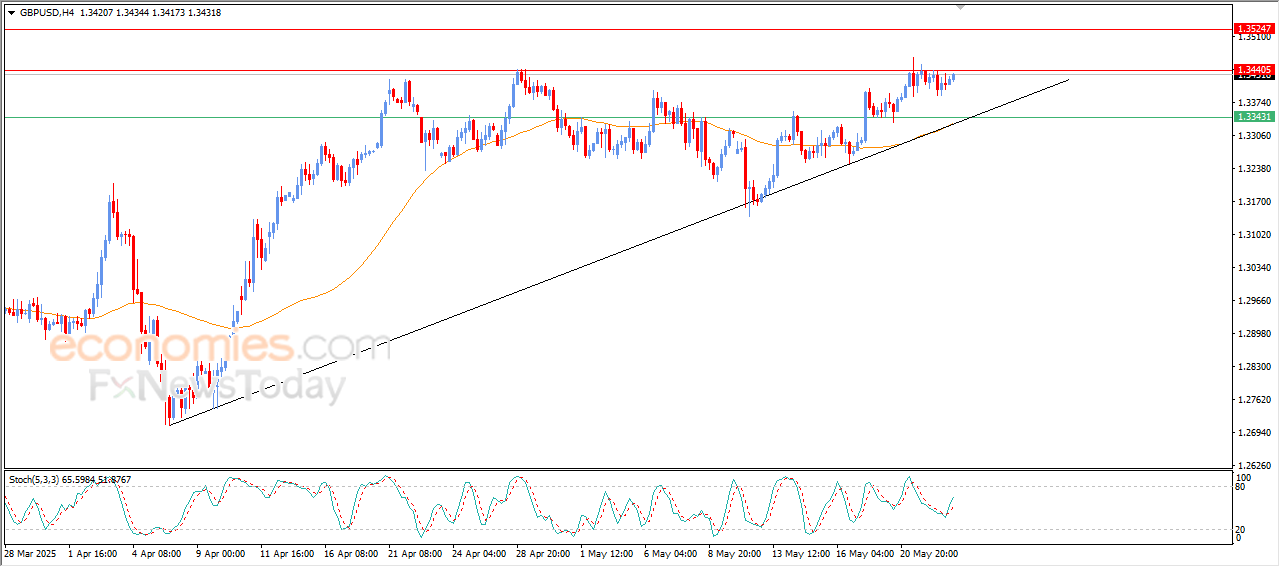
Task: Click the 9 Apr 00:00 time label
Action: [x=220, y=552]
